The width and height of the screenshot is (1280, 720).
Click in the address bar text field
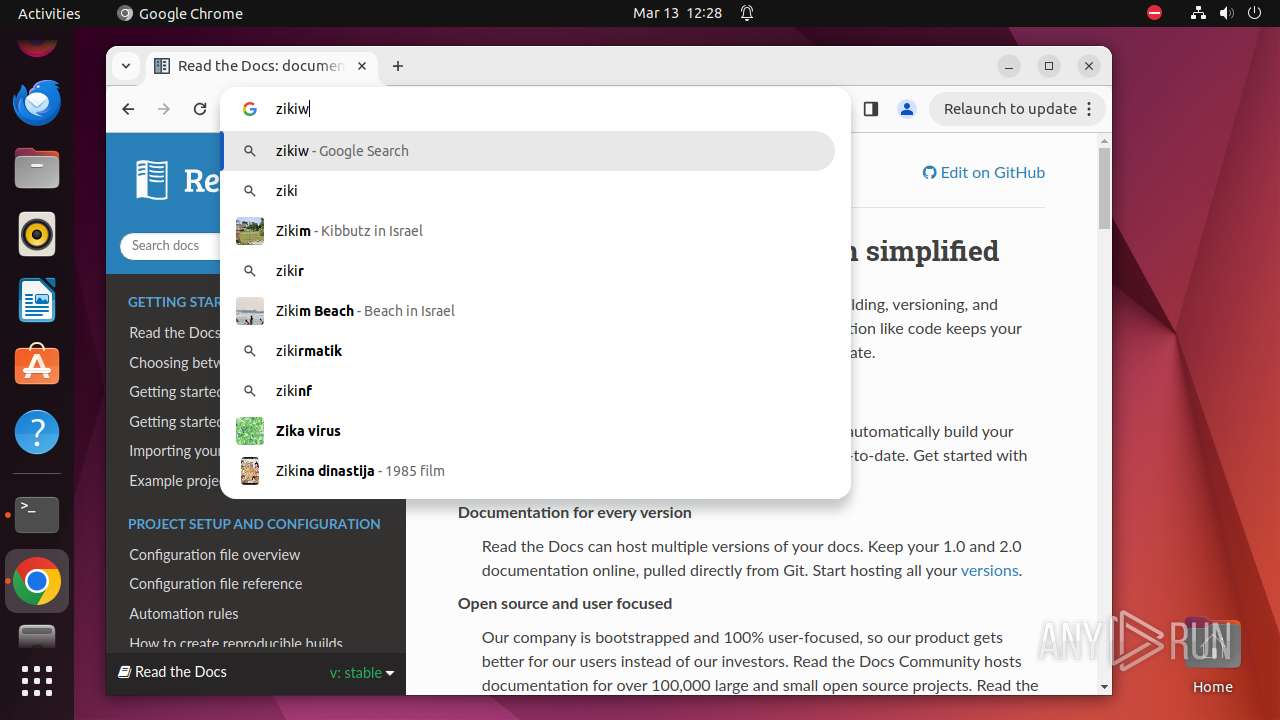555,109
